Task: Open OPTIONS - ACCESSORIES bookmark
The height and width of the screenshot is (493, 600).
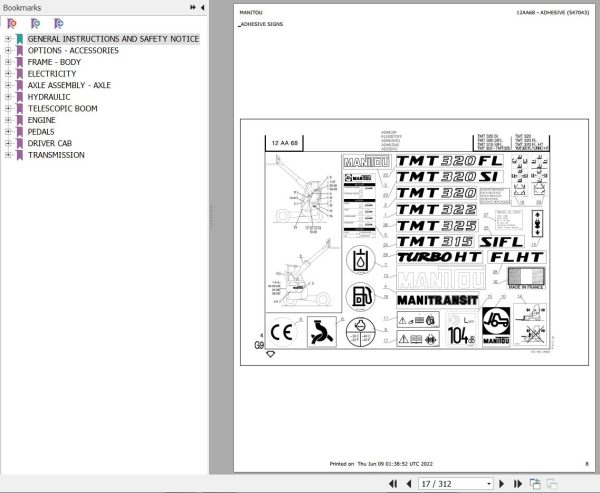Action: 73,51
